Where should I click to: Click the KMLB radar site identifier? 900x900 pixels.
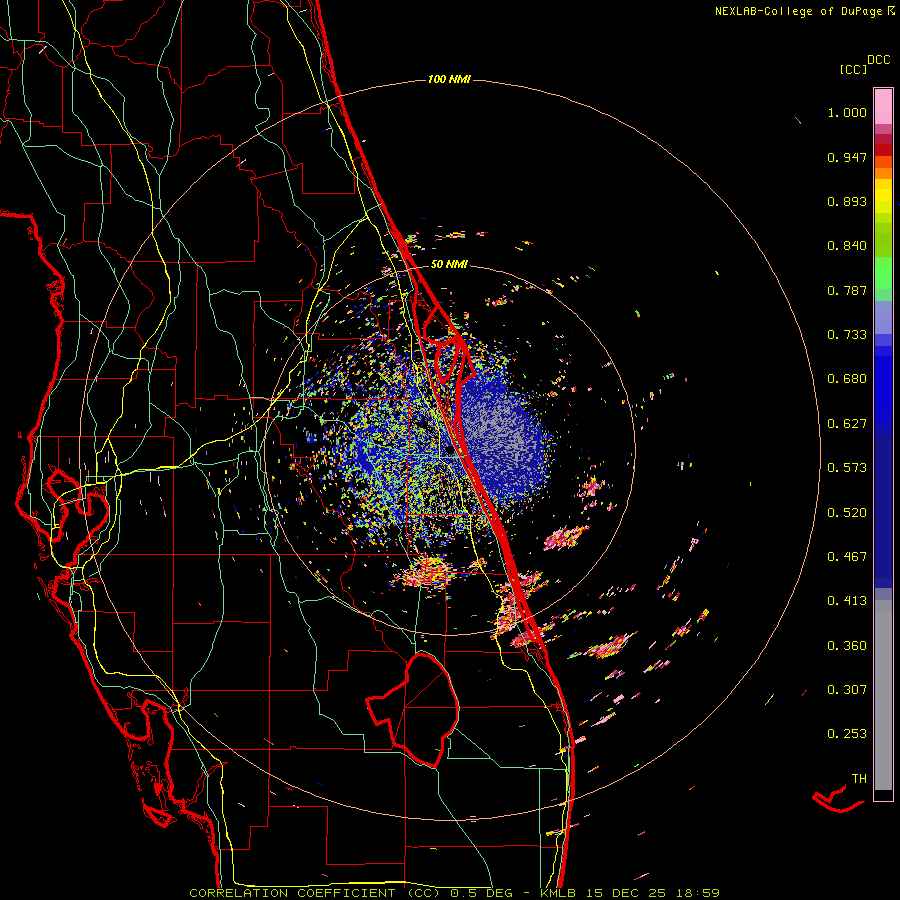[x=560, y=893]
